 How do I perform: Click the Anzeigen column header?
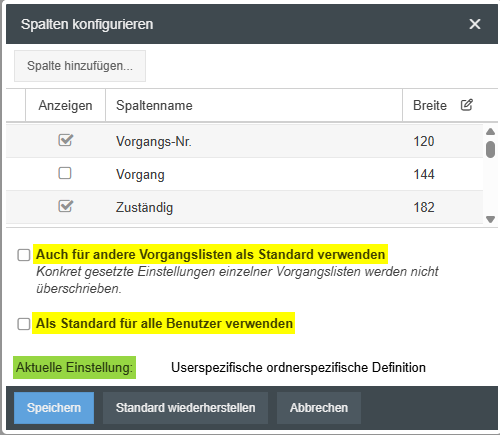tap(65, 105)
